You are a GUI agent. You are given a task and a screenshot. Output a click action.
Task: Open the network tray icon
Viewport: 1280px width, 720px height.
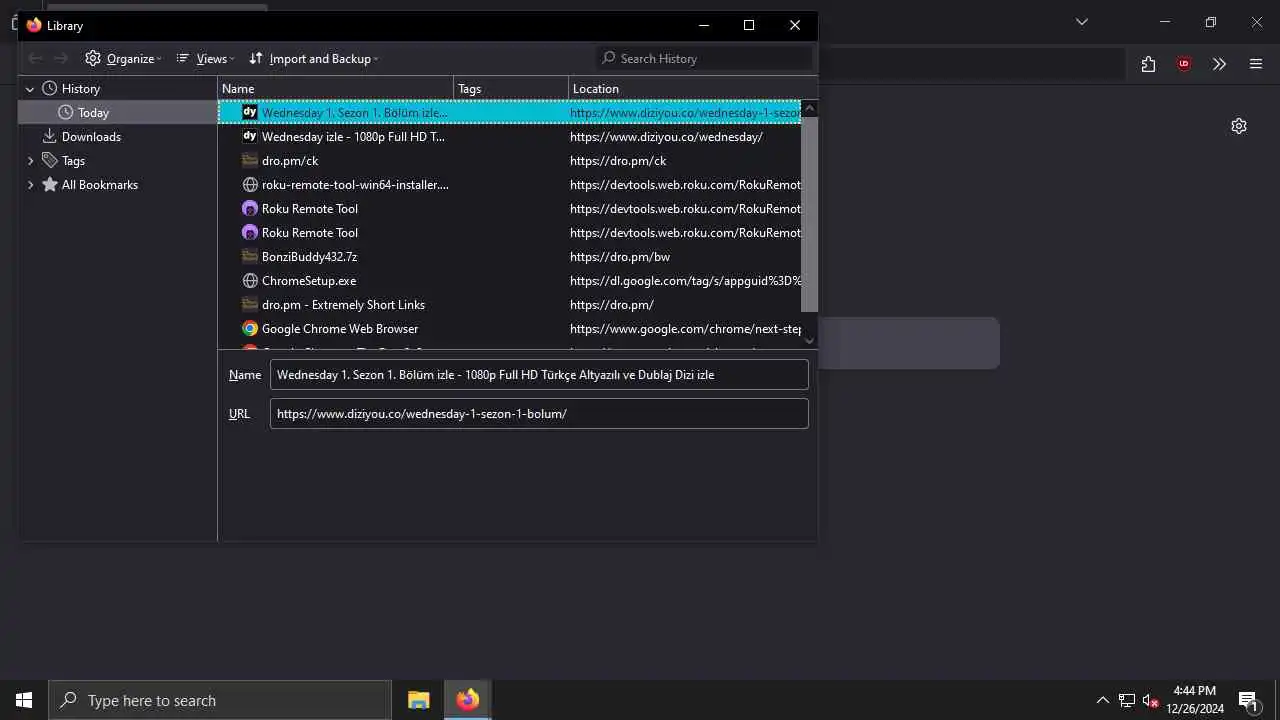point(1127,700)
